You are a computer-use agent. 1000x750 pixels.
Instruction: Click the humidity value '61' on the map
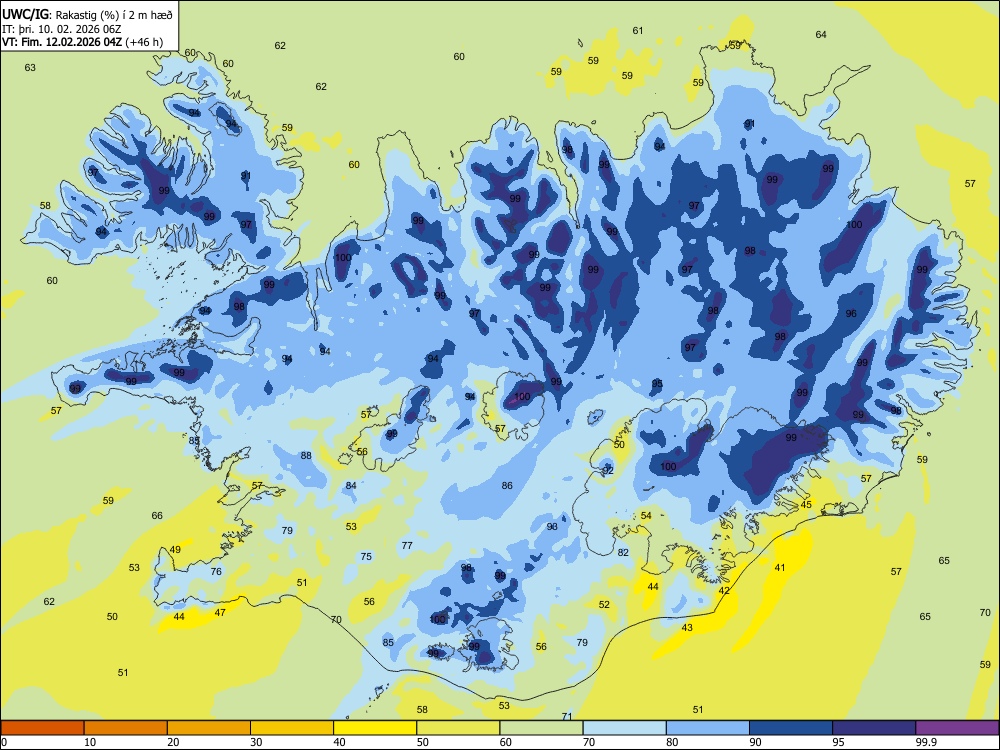point(638,30)
